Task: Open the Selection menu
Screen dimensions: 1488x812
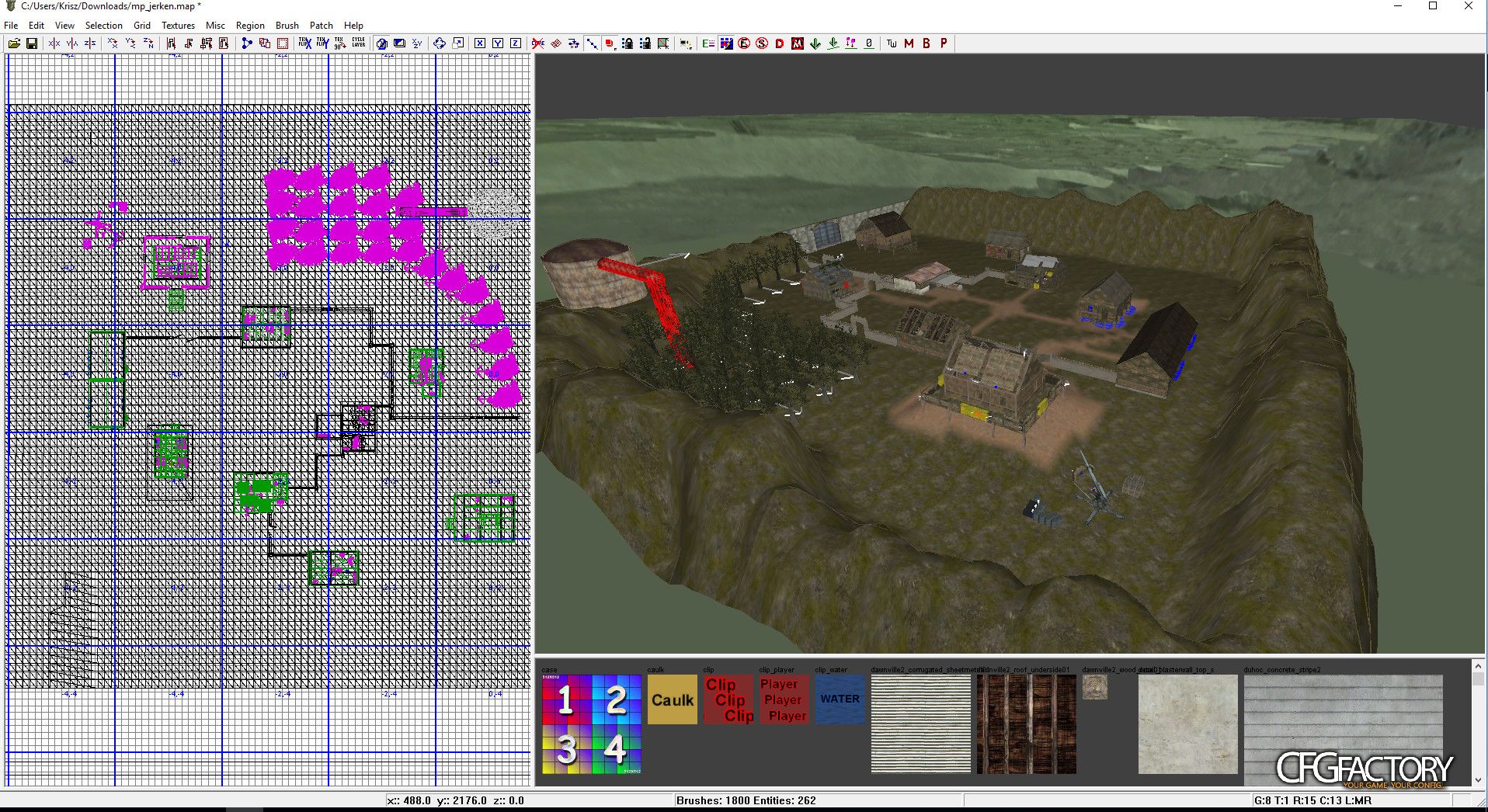Action: 104,26
